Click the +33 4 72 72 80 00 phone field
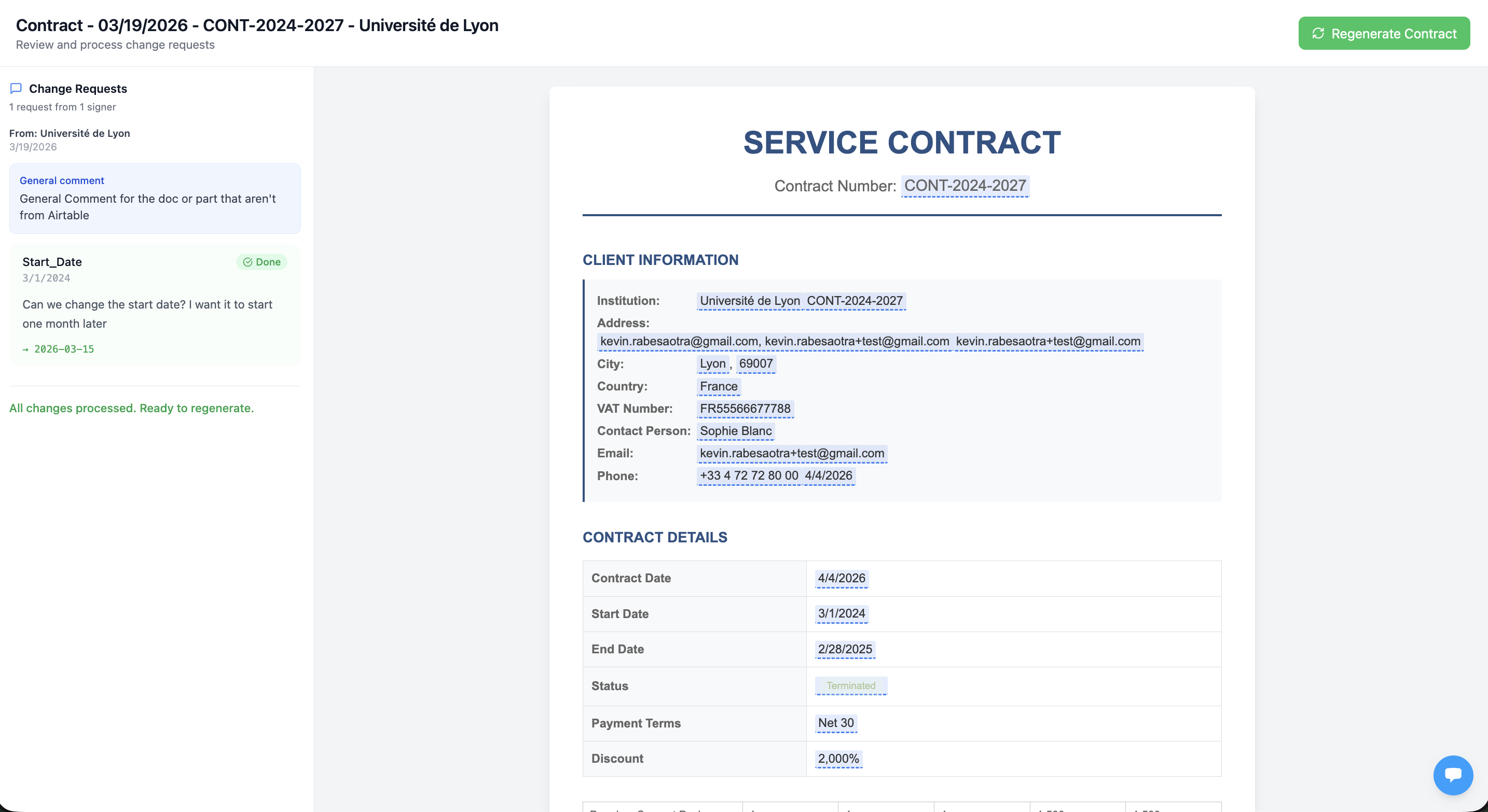This screenshot has width=1488, height=812. coord(749,475)
